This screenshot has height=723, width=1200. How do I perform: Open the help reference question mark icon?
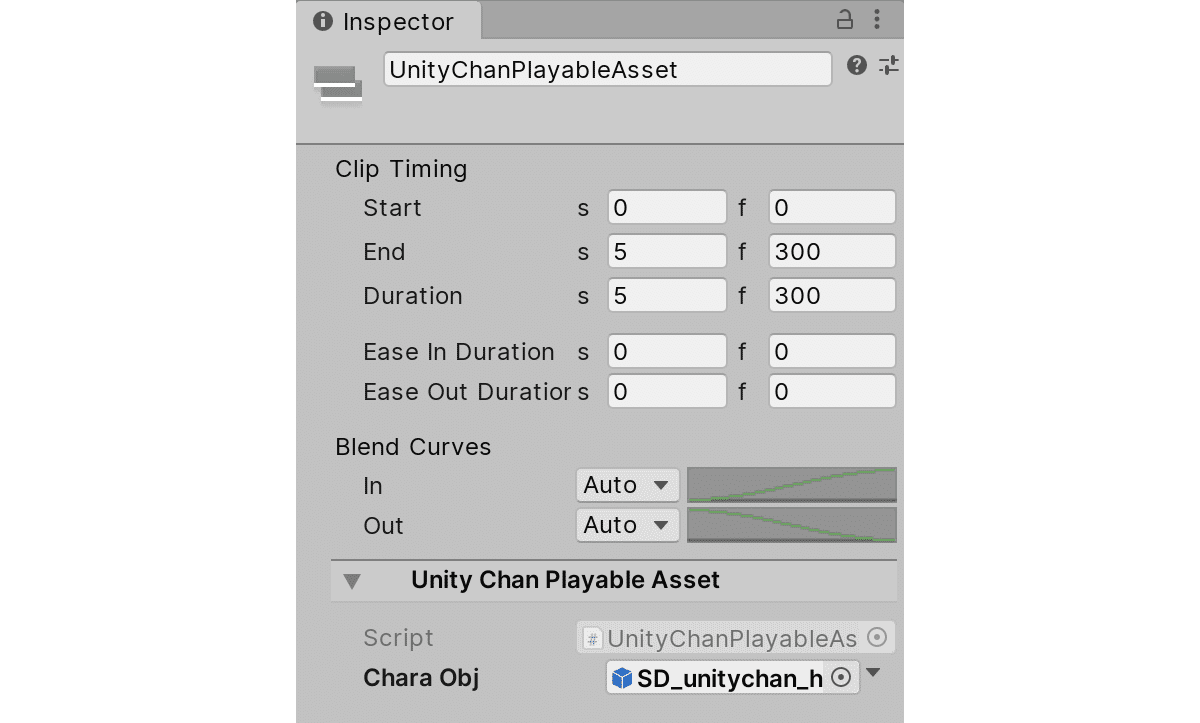[856, 66]
